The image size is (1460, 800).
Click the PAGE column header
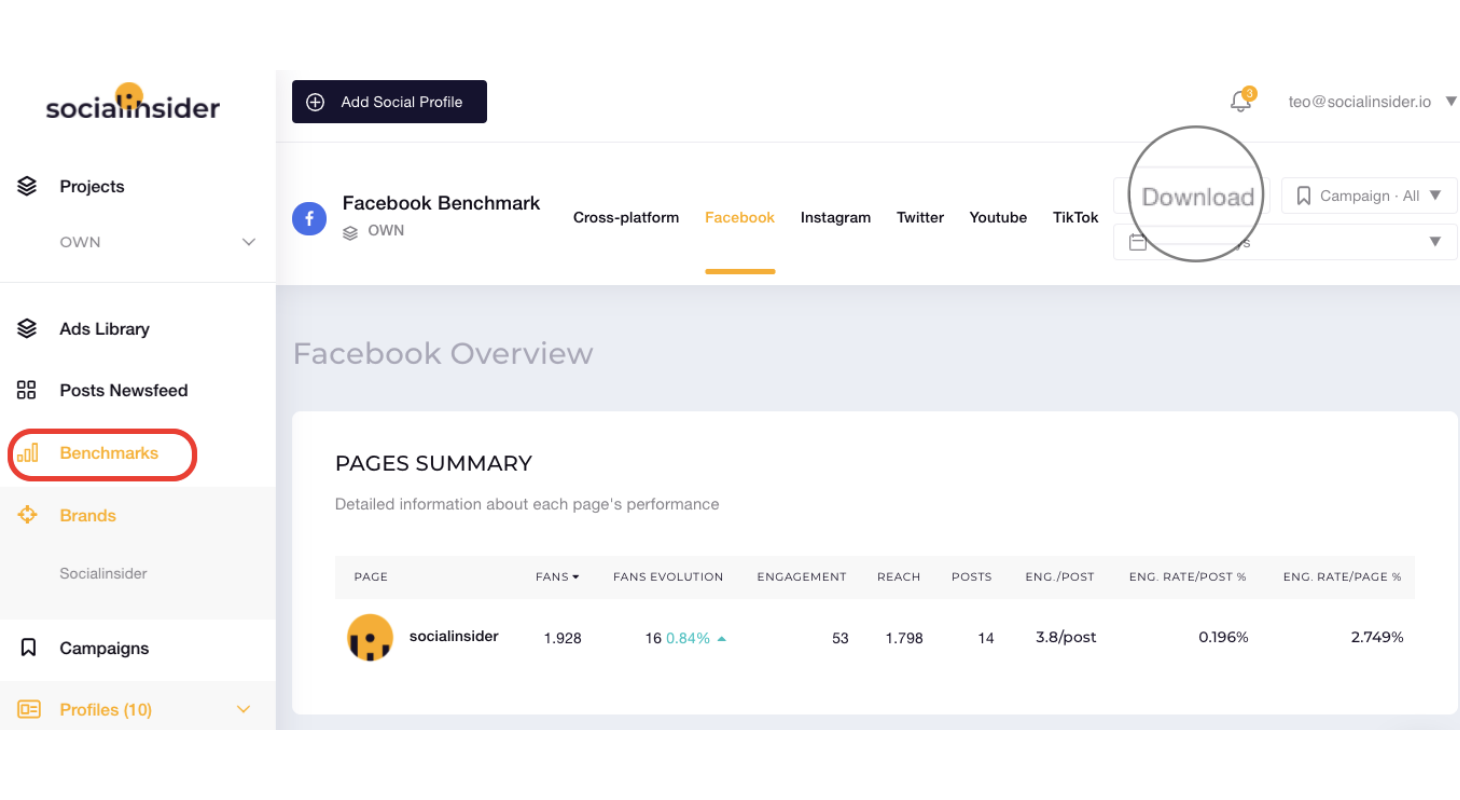pyautogui.click(x=371, y=577)
